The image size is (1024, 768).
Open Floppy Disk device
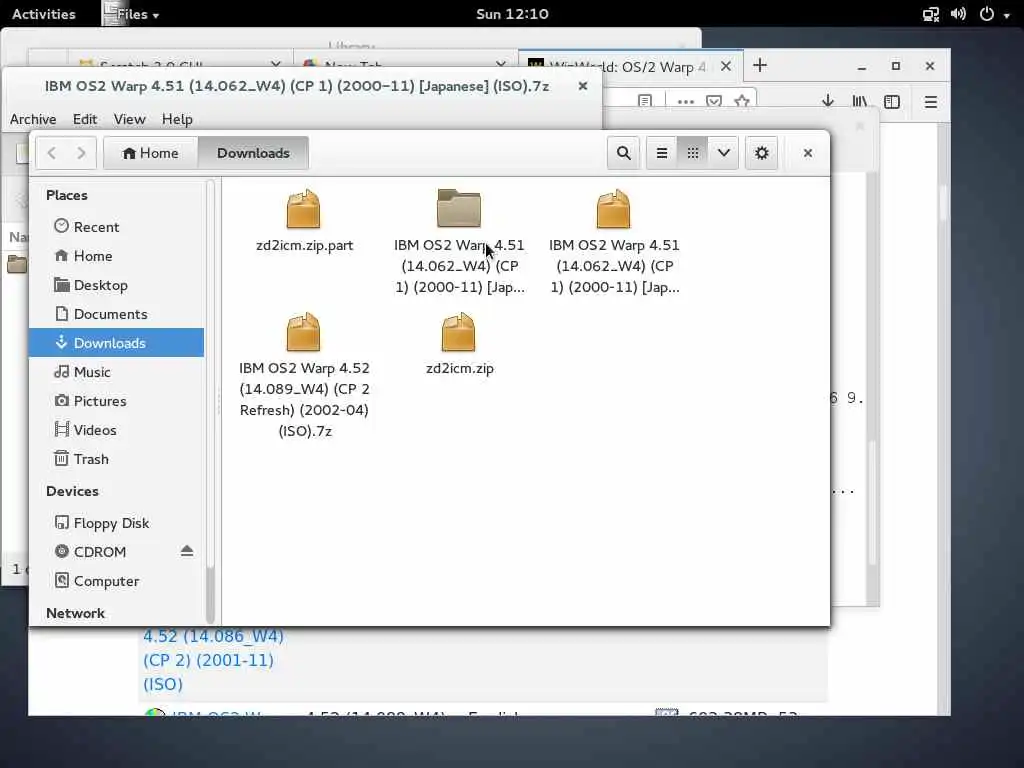(117, 523)
